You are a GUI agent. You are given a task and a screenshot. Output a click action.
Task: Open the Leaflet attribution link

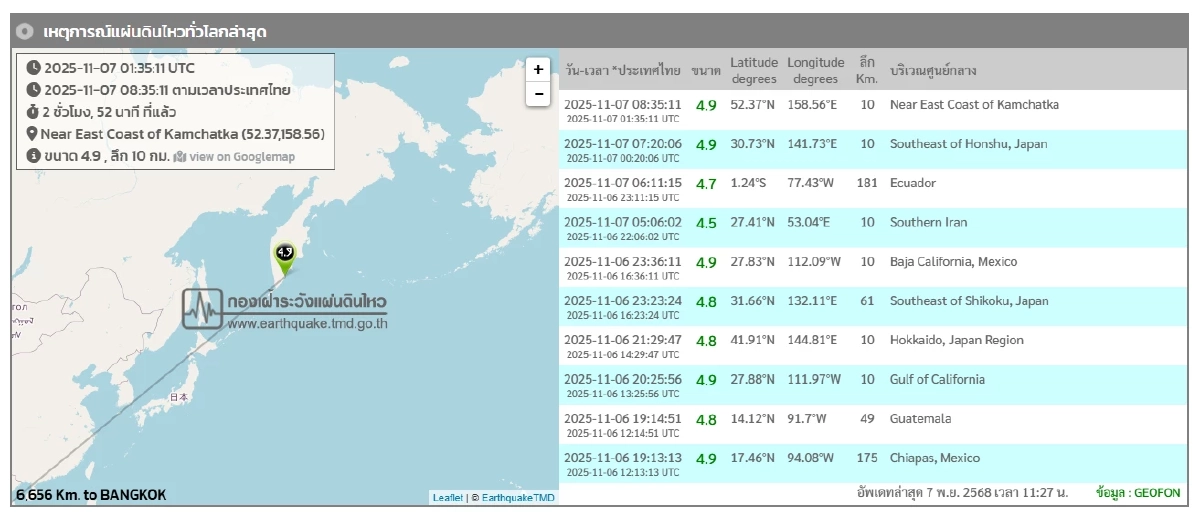[x=447, y=497]
